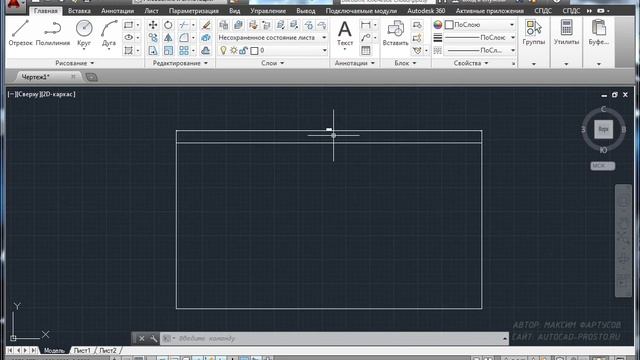Screen dimensions: 640x360
Task: Open the Autodesk 360 ribbon tab
Action: tap(426, 11)
